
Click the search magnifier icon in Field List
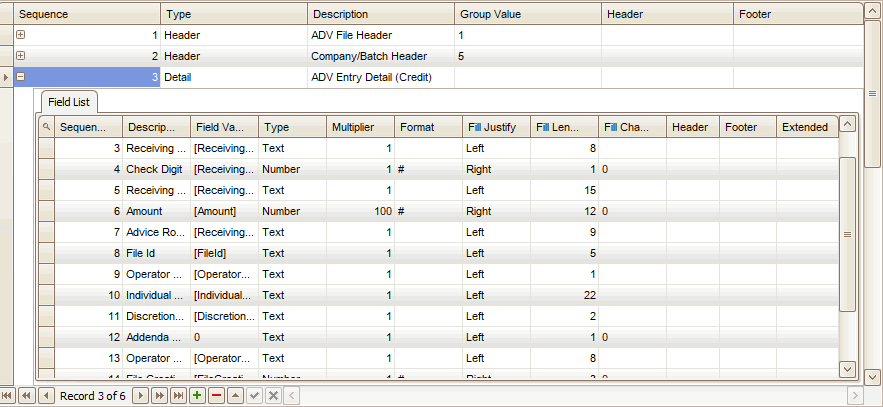tap(46, 127)
